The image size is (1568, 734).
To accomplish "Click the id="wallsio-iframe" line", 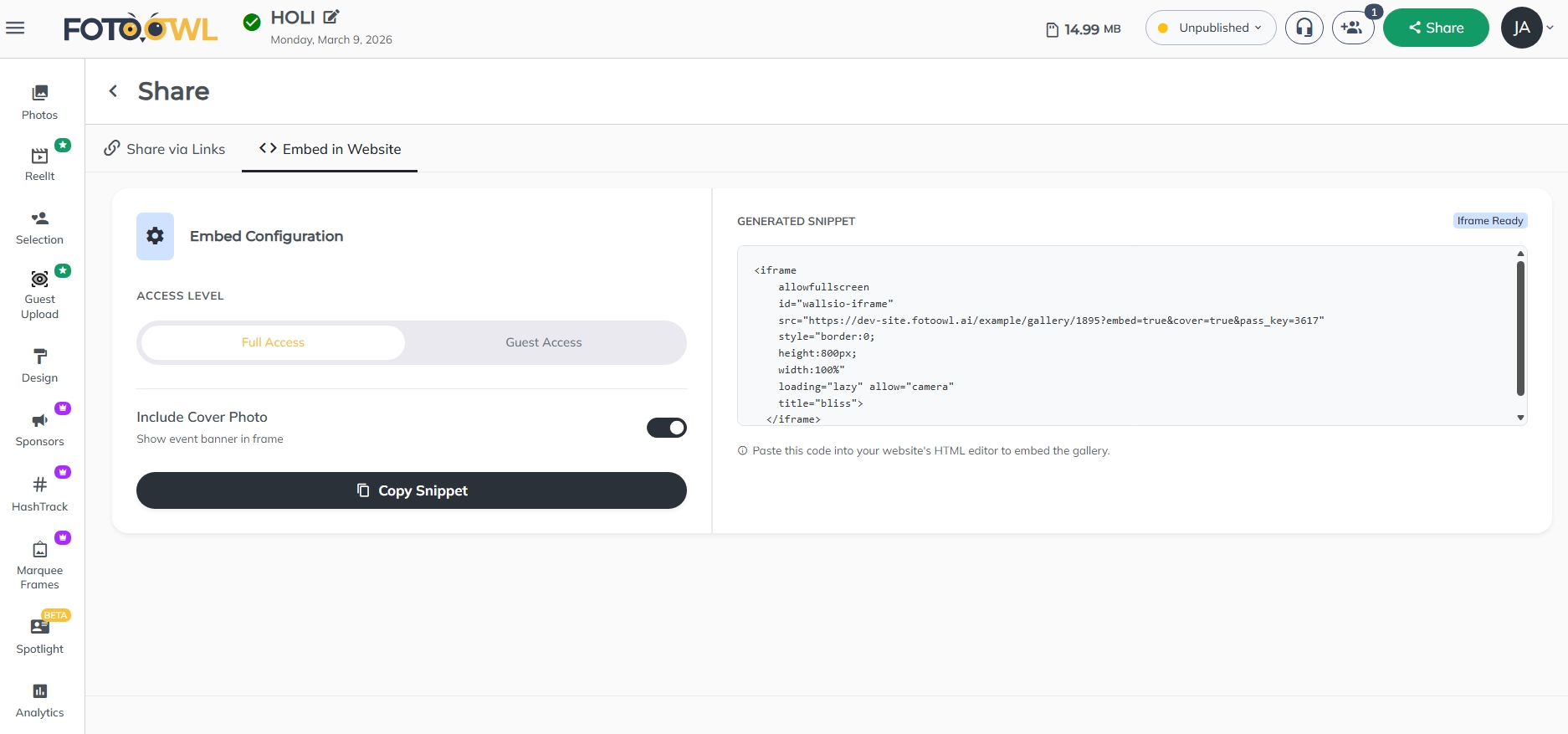I will pyautogui.click(x=835, y=304).
